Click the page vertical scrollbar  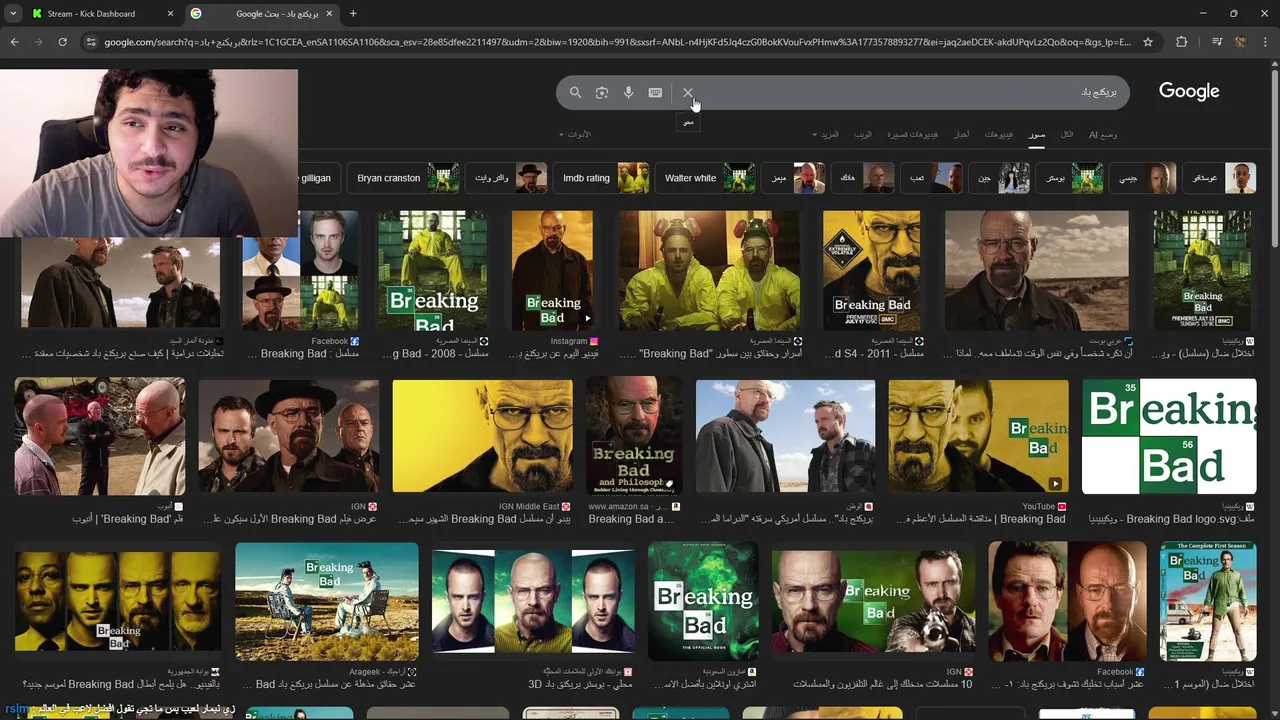pyautogui.click(x=1274, y=160)
